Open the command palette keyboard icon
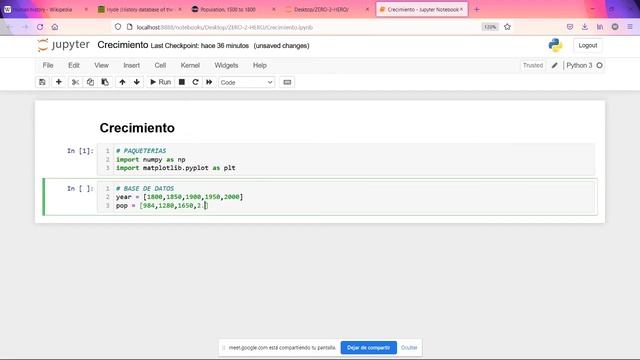The width and height of the screenshot is (640, 360). coord(287,82)
